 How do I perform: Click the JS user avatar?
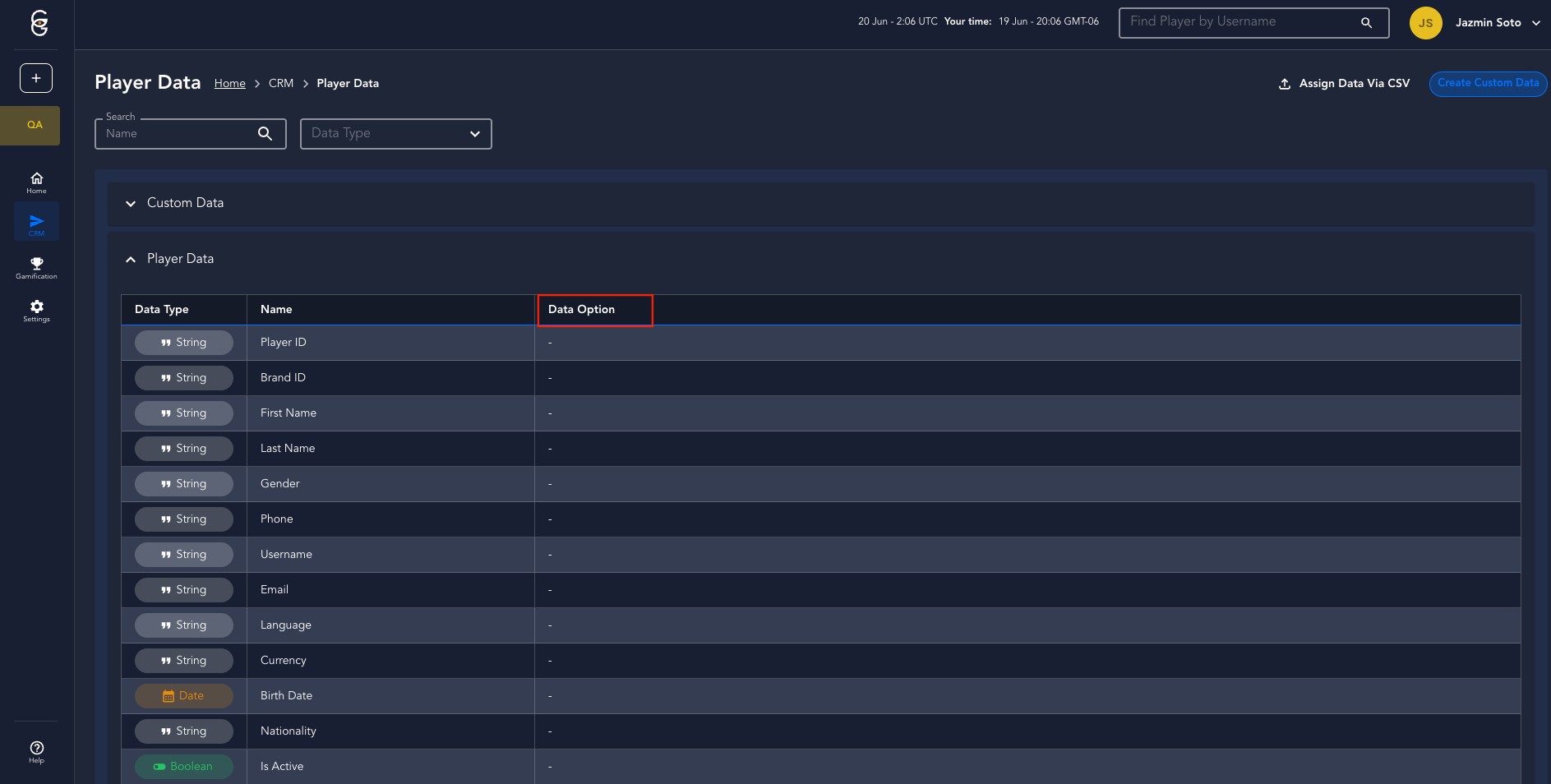[1425, 23]
